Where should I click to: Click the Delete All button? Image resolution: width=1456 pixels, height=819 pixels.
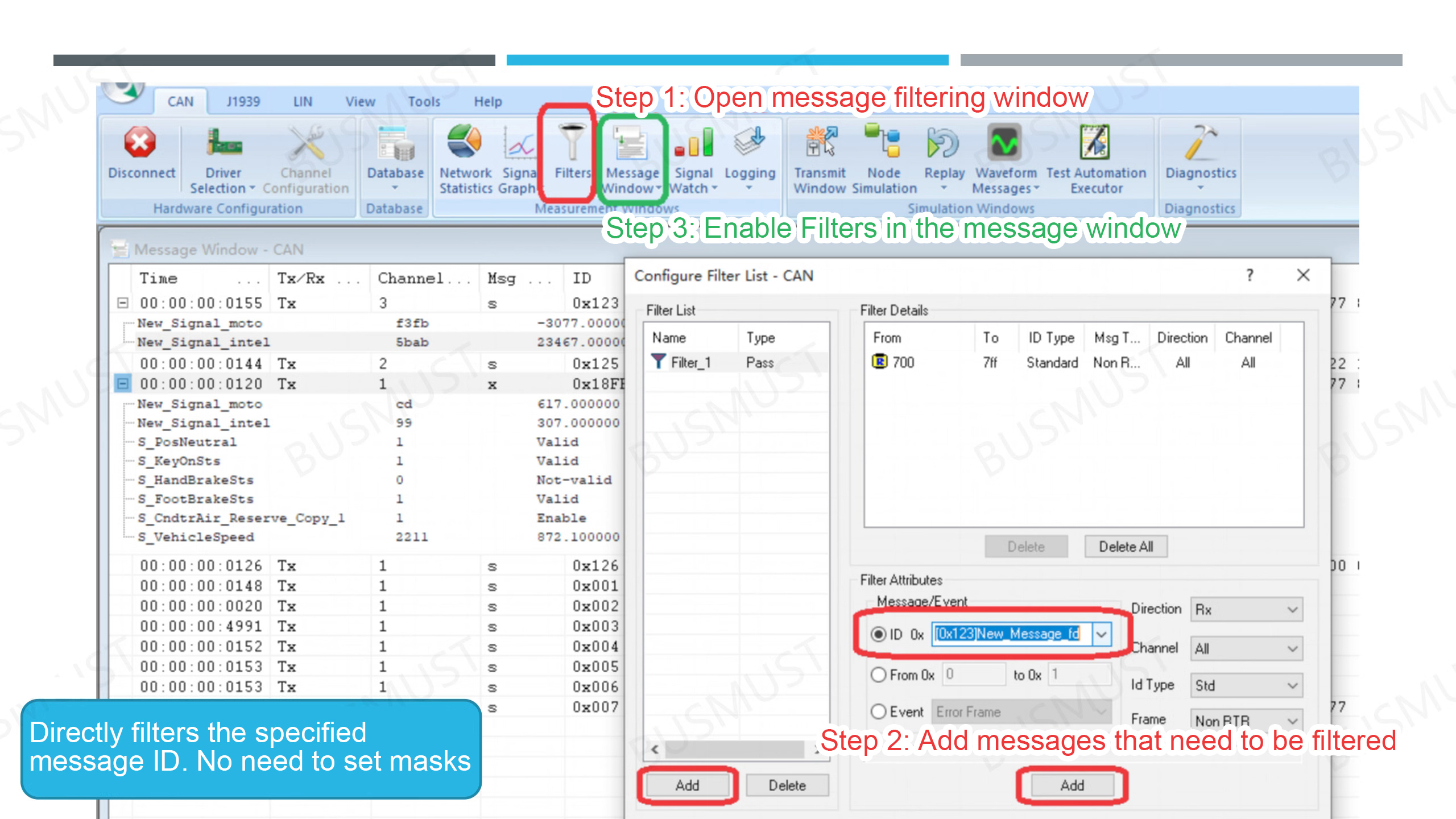coord(1125,547)
